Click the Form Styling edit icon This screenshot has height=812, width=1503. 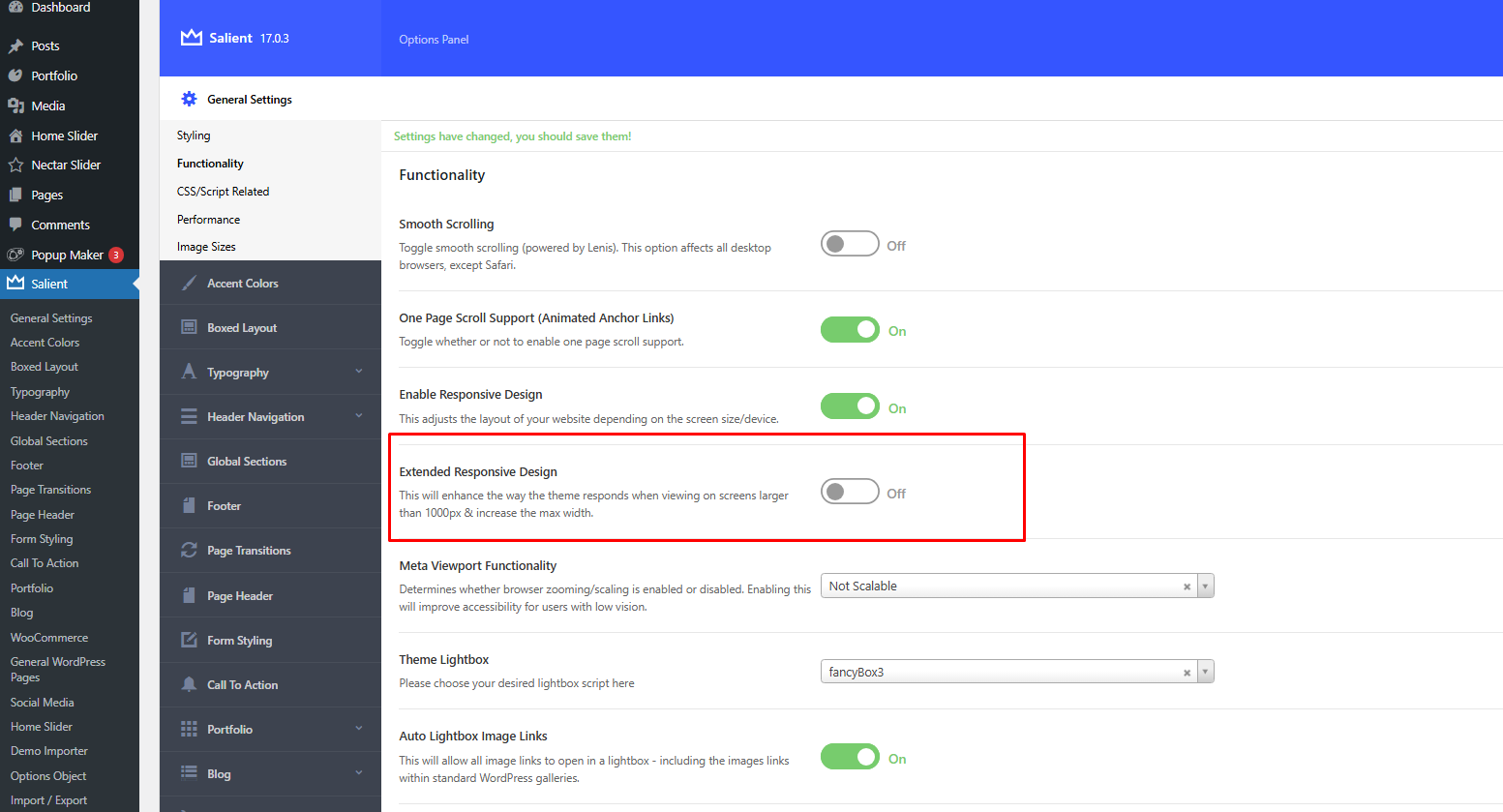189,641
